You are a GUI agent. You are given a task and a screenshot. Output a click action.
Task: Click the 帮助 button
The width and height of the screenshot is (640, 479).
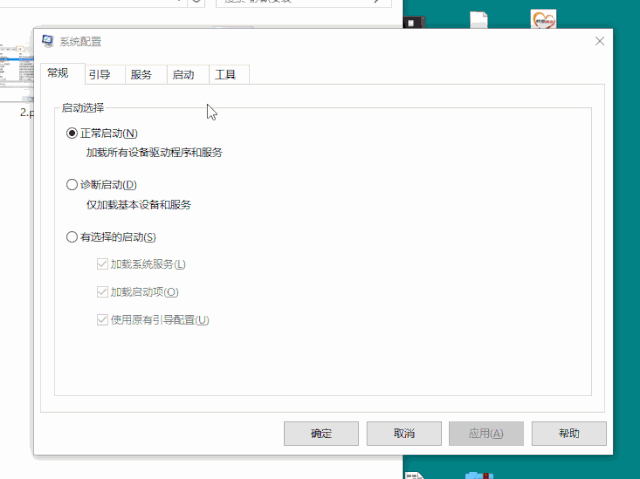(569, 433)
